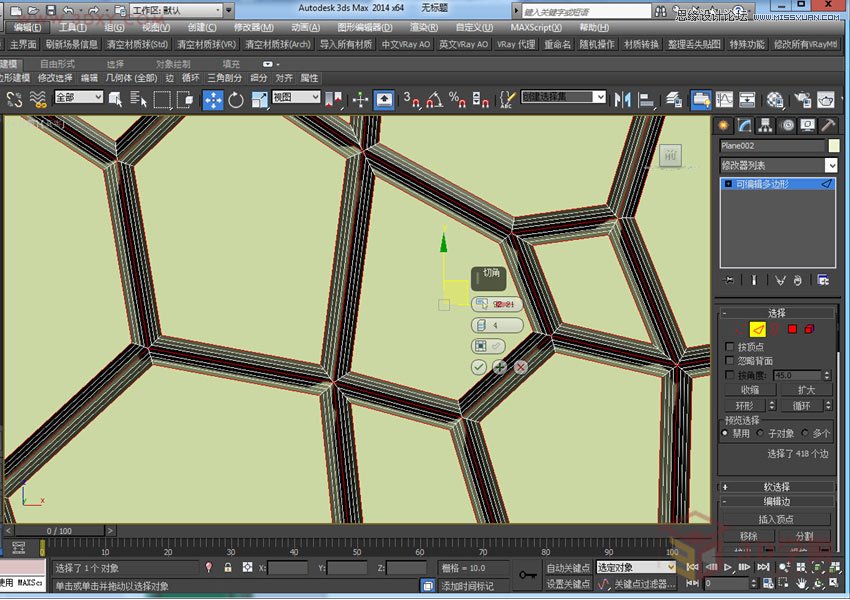Open the MAXScript(X) menu
Viewport: 850px width, 600px height.
536,27
